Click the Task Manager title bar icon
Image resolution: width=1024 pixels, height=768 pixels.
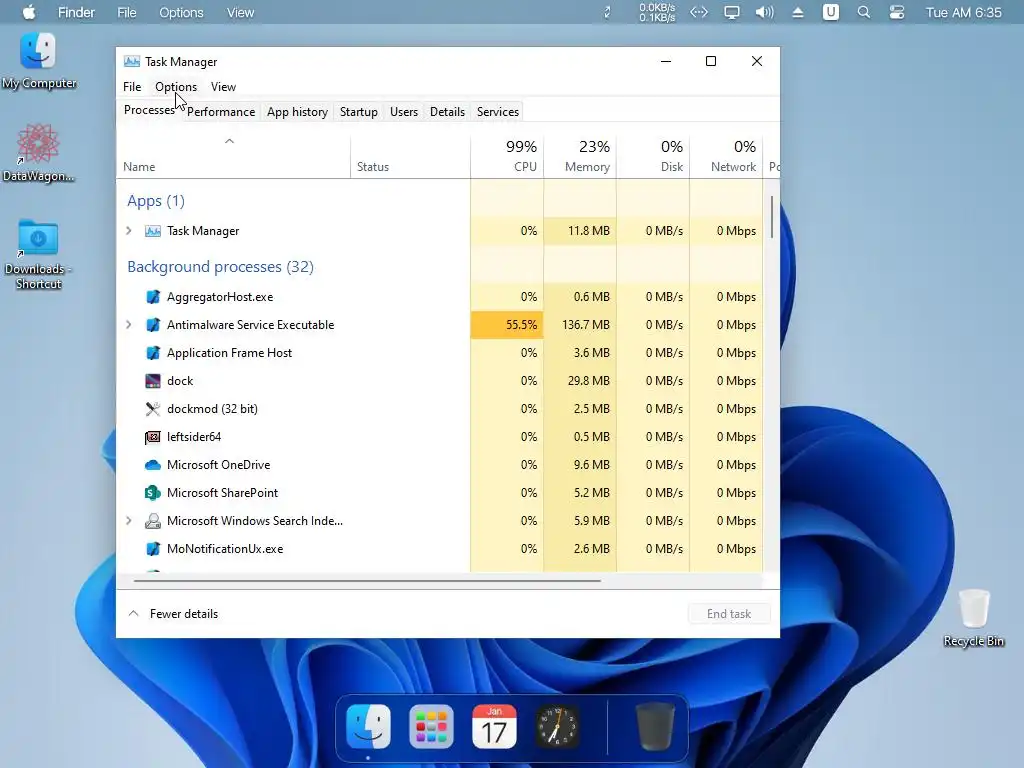132,61
